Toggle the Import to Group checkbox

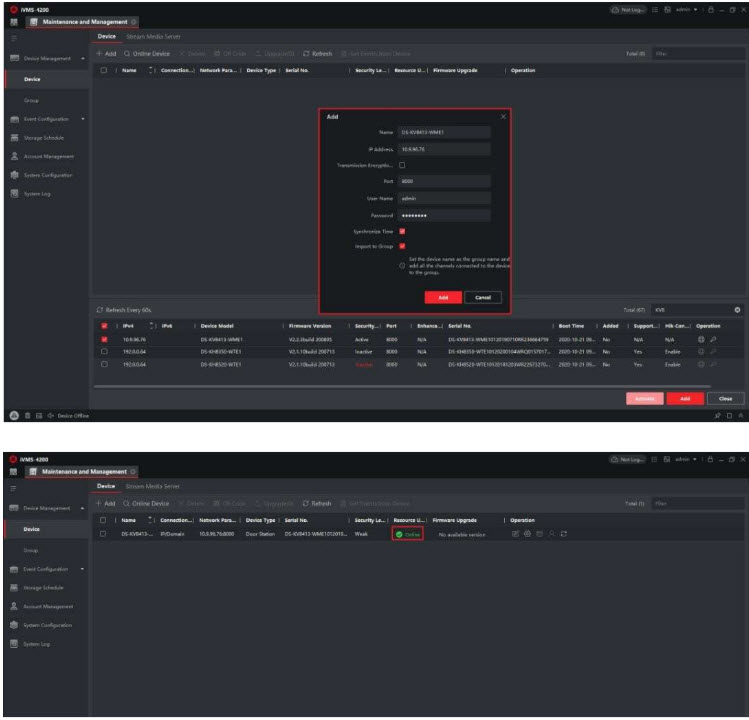[x=402, y=246]
